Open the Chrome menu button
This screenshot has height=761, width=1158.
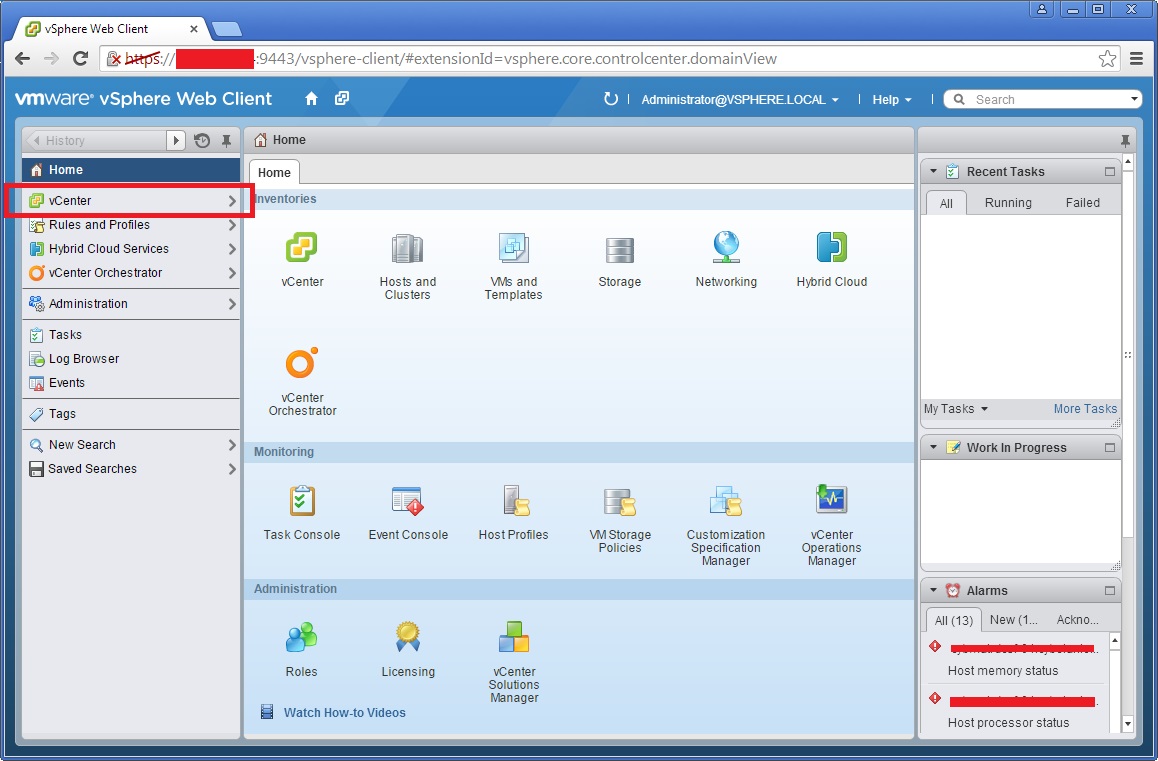(1137, 58)
